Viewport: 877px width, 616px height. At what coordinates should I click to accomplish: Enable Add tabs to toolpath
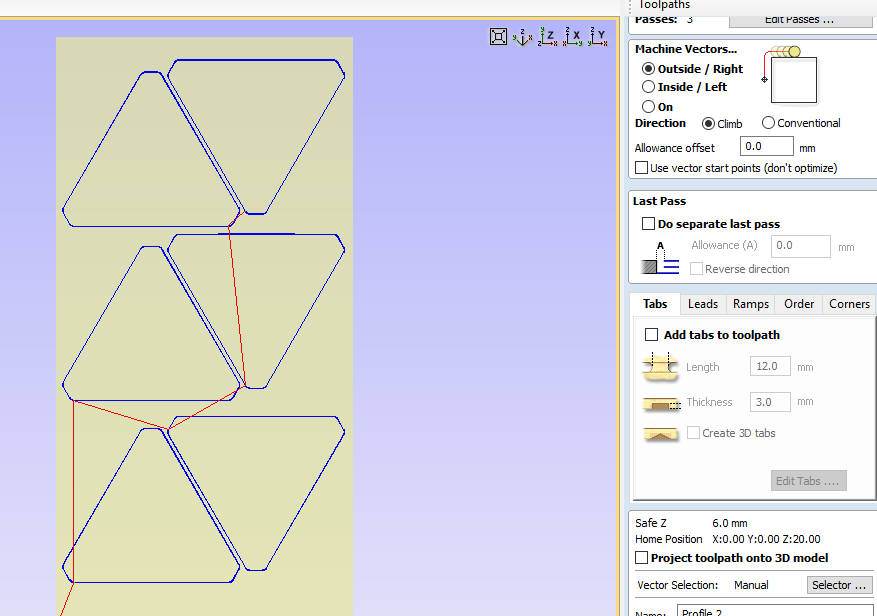point(651,335)
